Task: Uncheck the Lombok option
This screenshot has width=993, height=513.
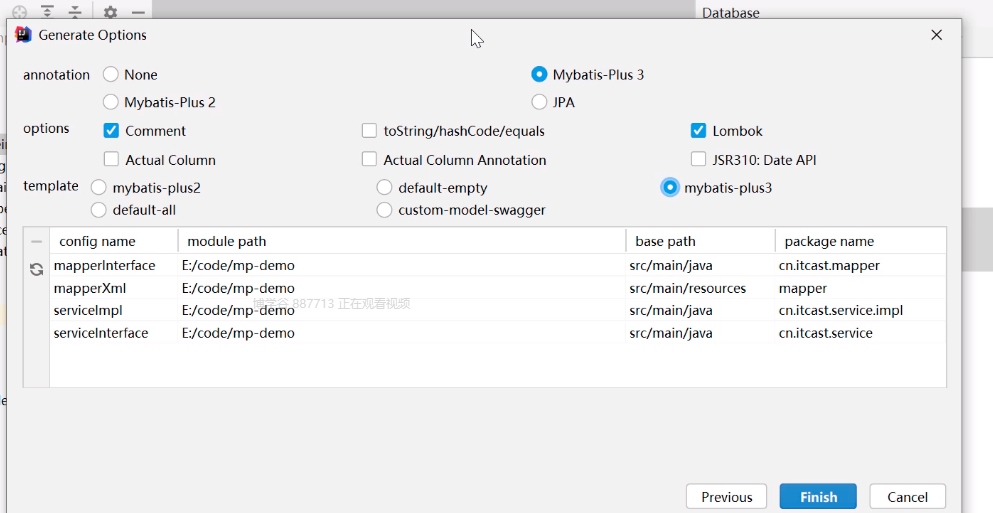Action: click(x=698, y=131)
